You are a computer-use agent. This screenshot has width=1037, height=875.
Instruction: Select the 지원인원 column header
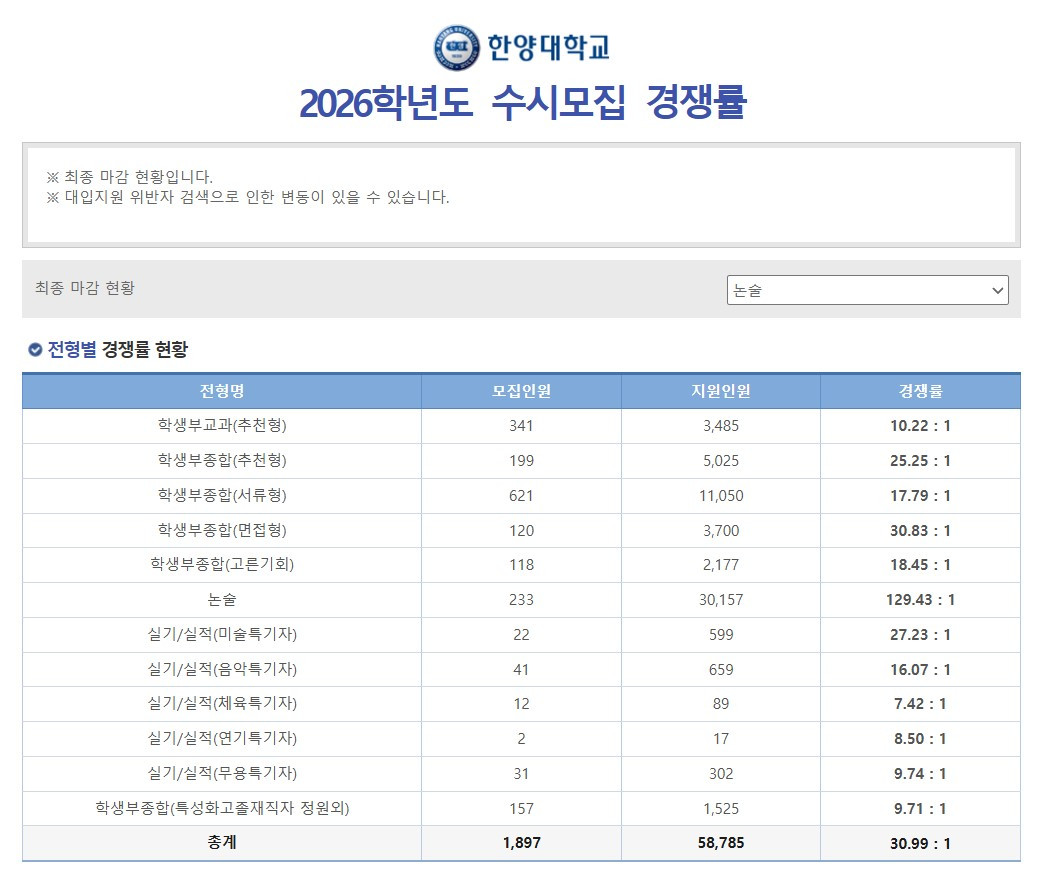[721, 391]
